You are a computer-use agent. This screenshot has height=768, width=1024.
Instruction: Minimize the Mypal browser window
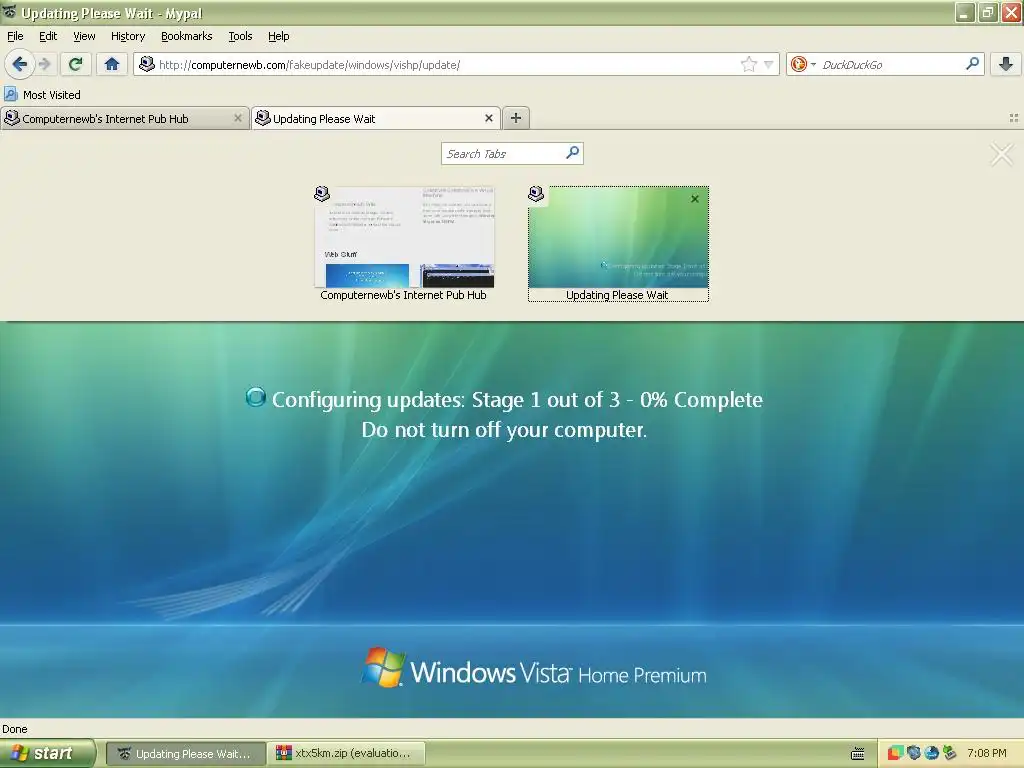(965, 12)
